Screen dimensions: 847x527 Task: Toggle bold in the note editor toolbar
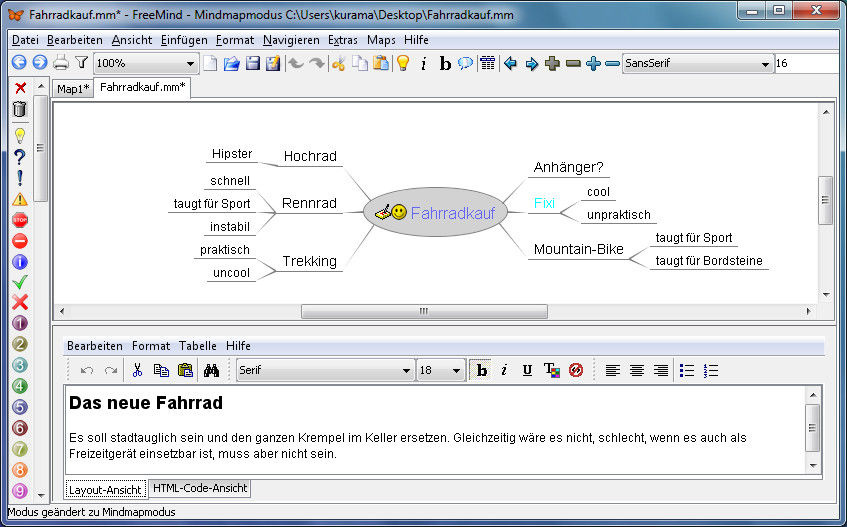[x=481, y=370]
